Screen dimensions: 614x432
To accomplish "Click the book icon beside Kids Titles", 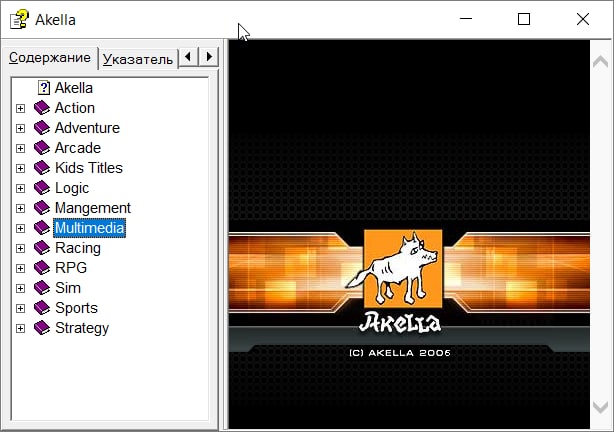I will 42,168.
